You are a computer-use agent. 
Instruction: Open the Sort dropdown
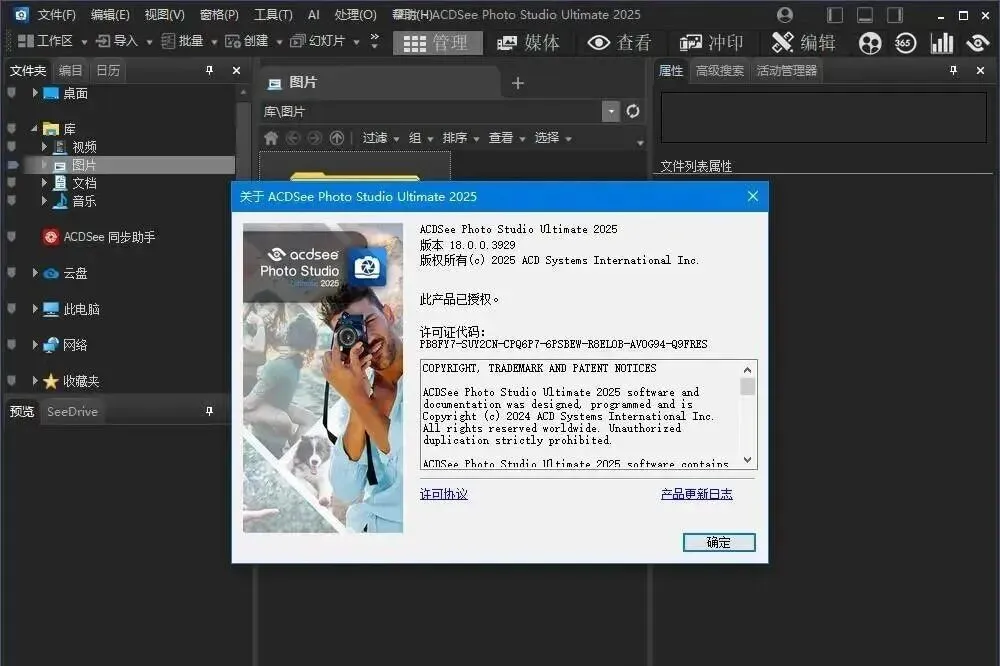[x=460, y=138]
